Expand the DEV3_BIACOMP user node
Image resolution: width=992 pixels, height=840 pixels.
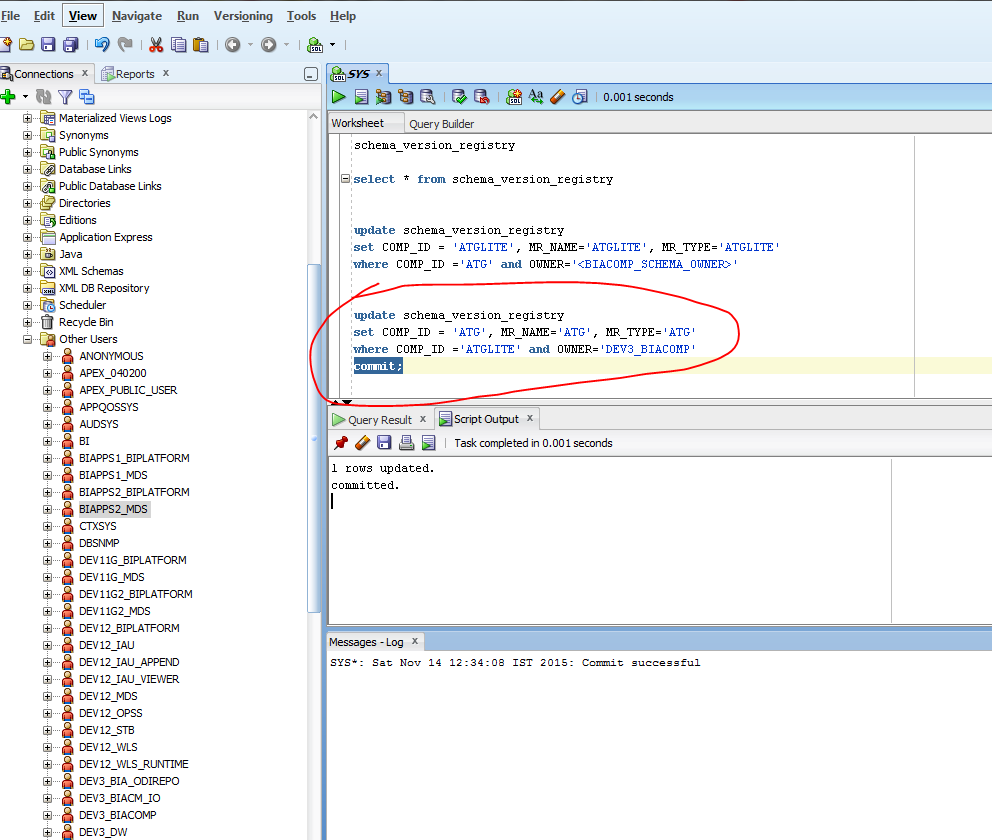pyautogui.click(x=47, y=815)
